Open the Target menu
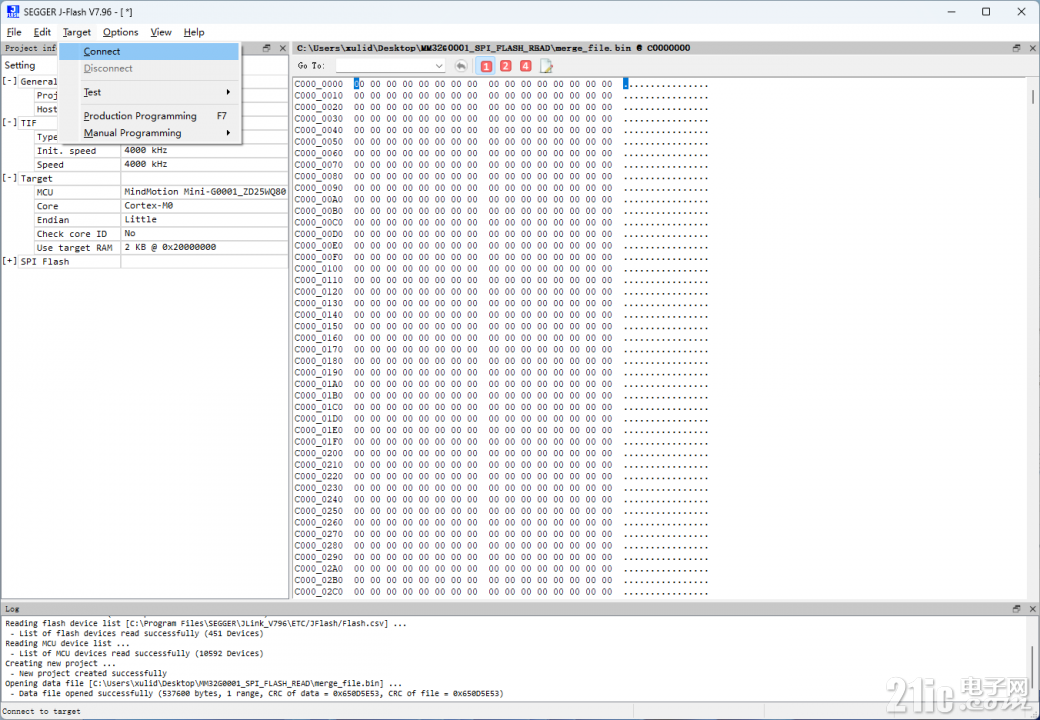Screen dimensions: 1040x720 [x=77, y=32]
